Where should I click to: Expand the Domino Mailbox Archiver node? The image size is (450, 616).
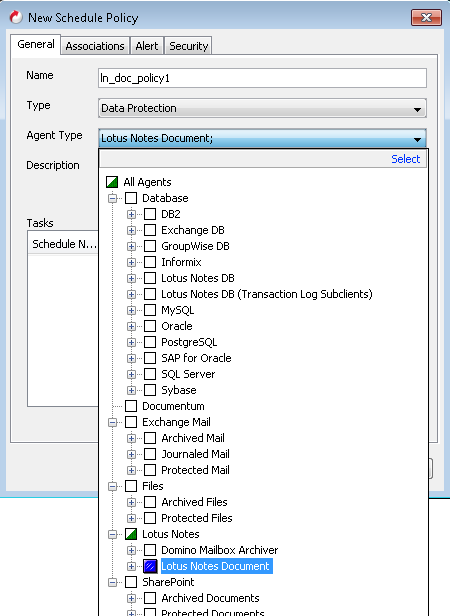click(x=131, y=550)
